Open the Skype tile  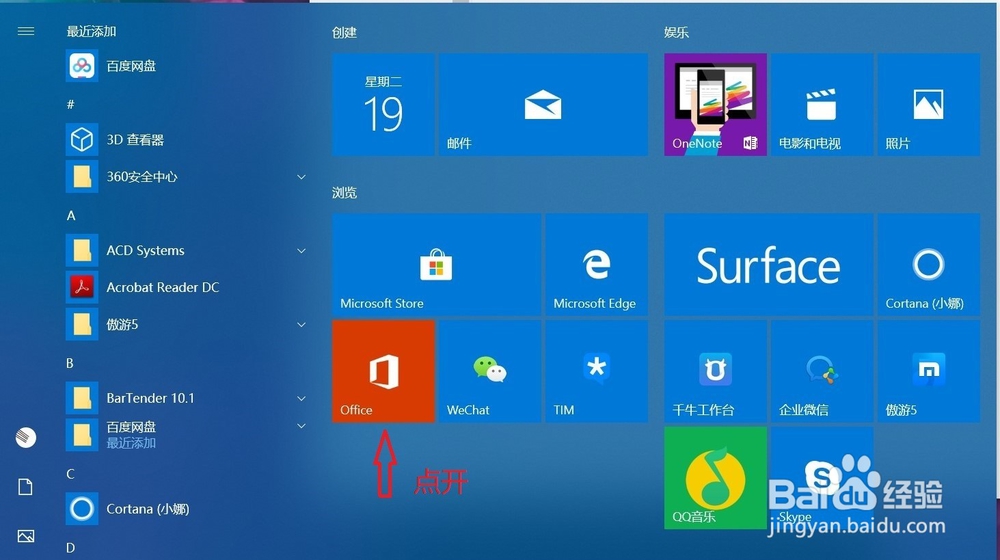pos(822,478)
